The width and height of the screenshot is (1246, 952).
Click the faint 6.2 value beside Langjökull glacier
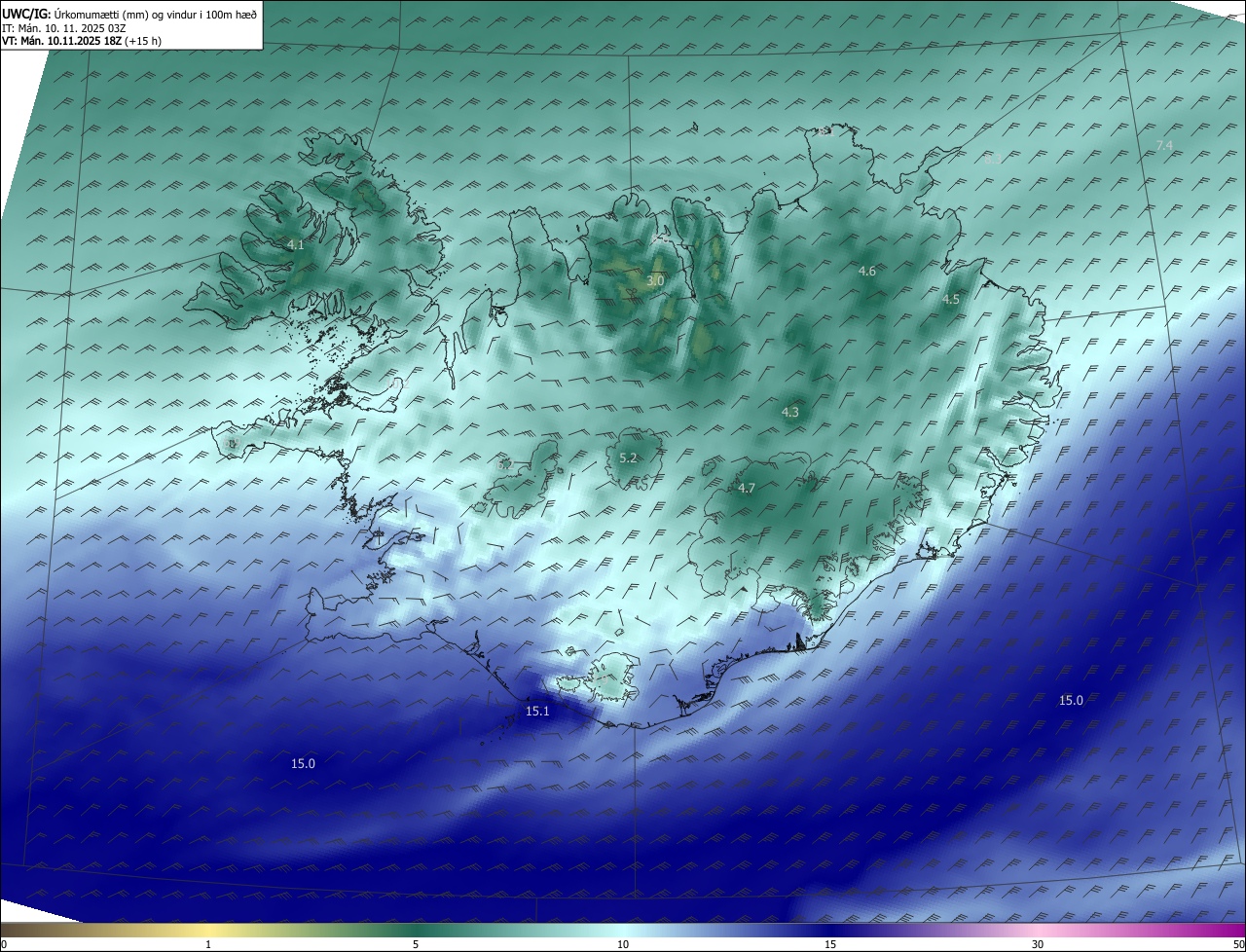[505, 465]
